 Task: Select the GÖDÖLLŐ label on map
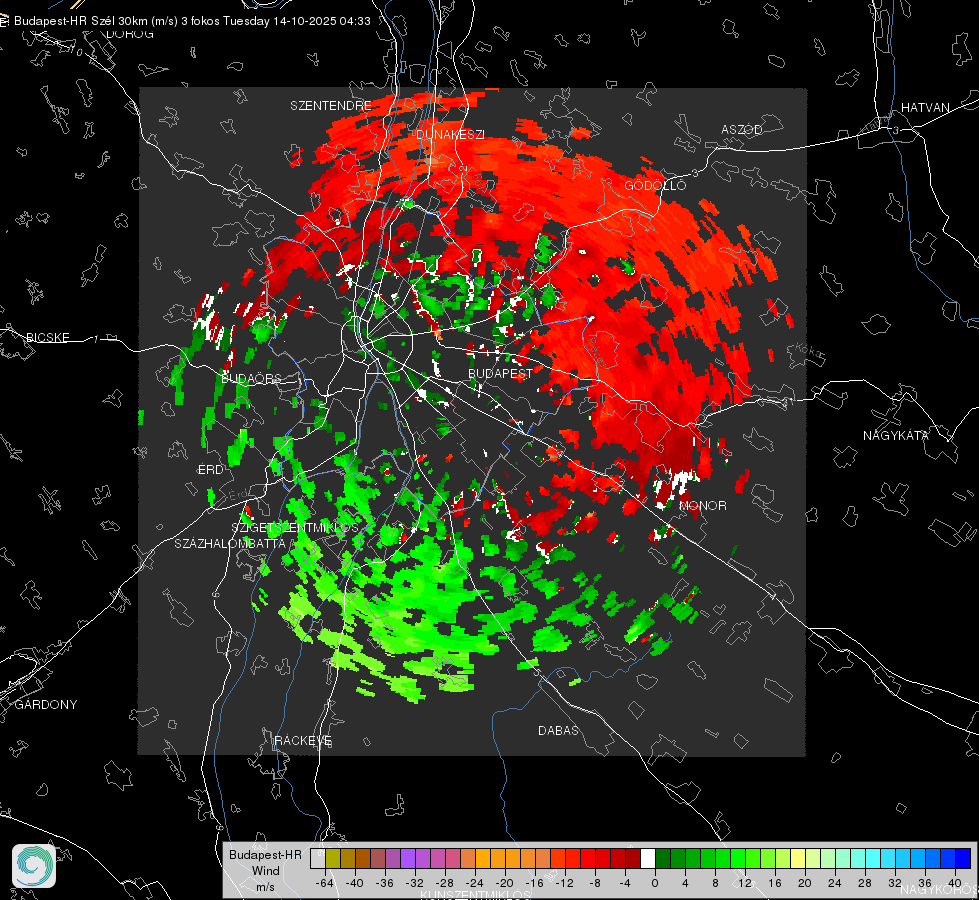point(655,185)
